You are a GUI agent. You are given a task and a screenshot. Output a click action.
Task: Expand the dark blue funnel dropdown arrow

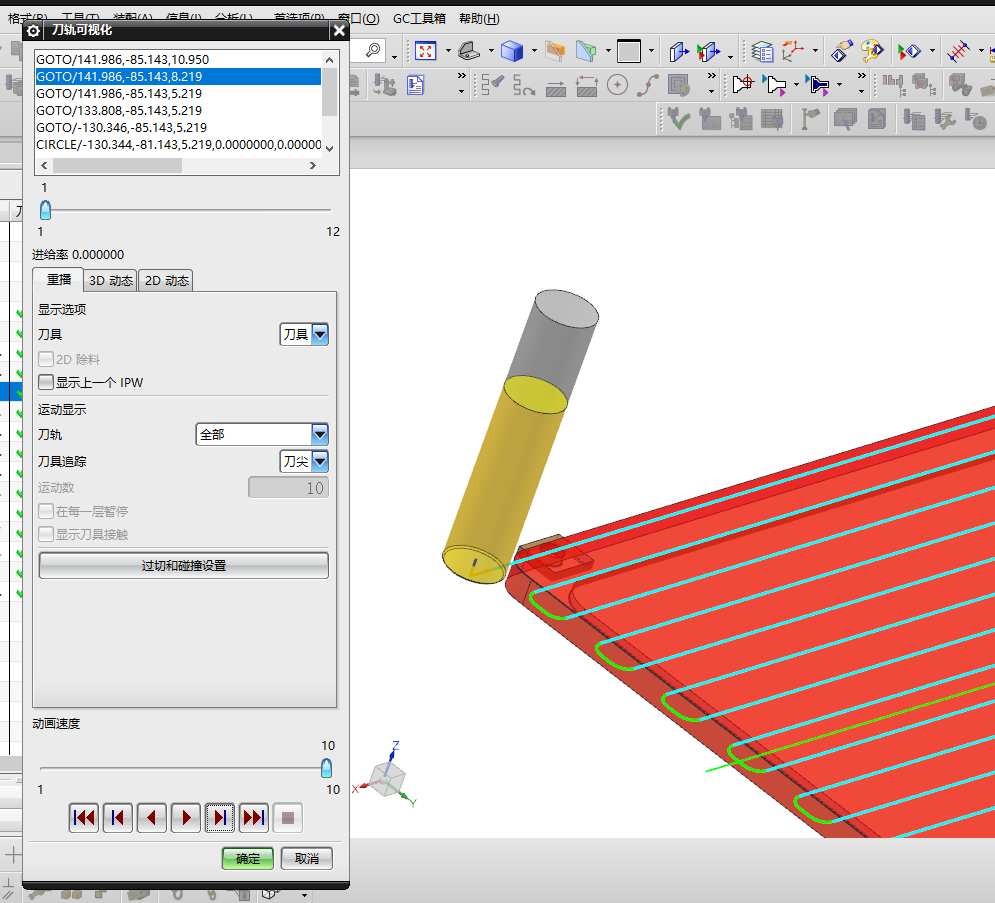click(839, 84)
